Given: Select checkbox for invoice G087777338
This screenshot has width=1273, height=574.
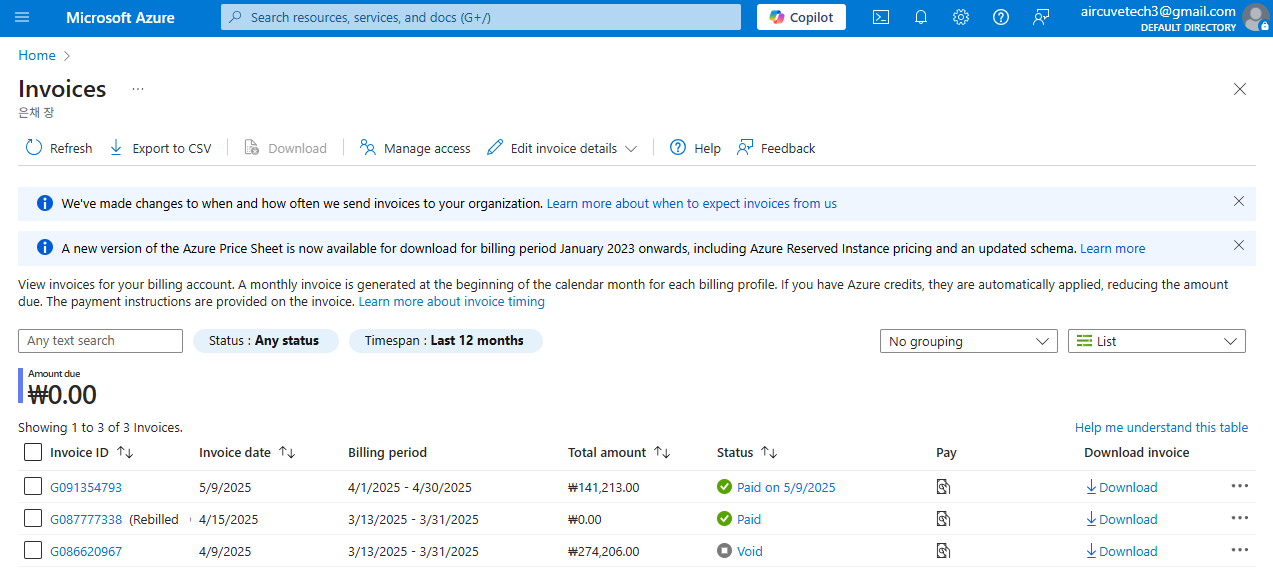Looking at the screenshot, I should tap(33, 519).
